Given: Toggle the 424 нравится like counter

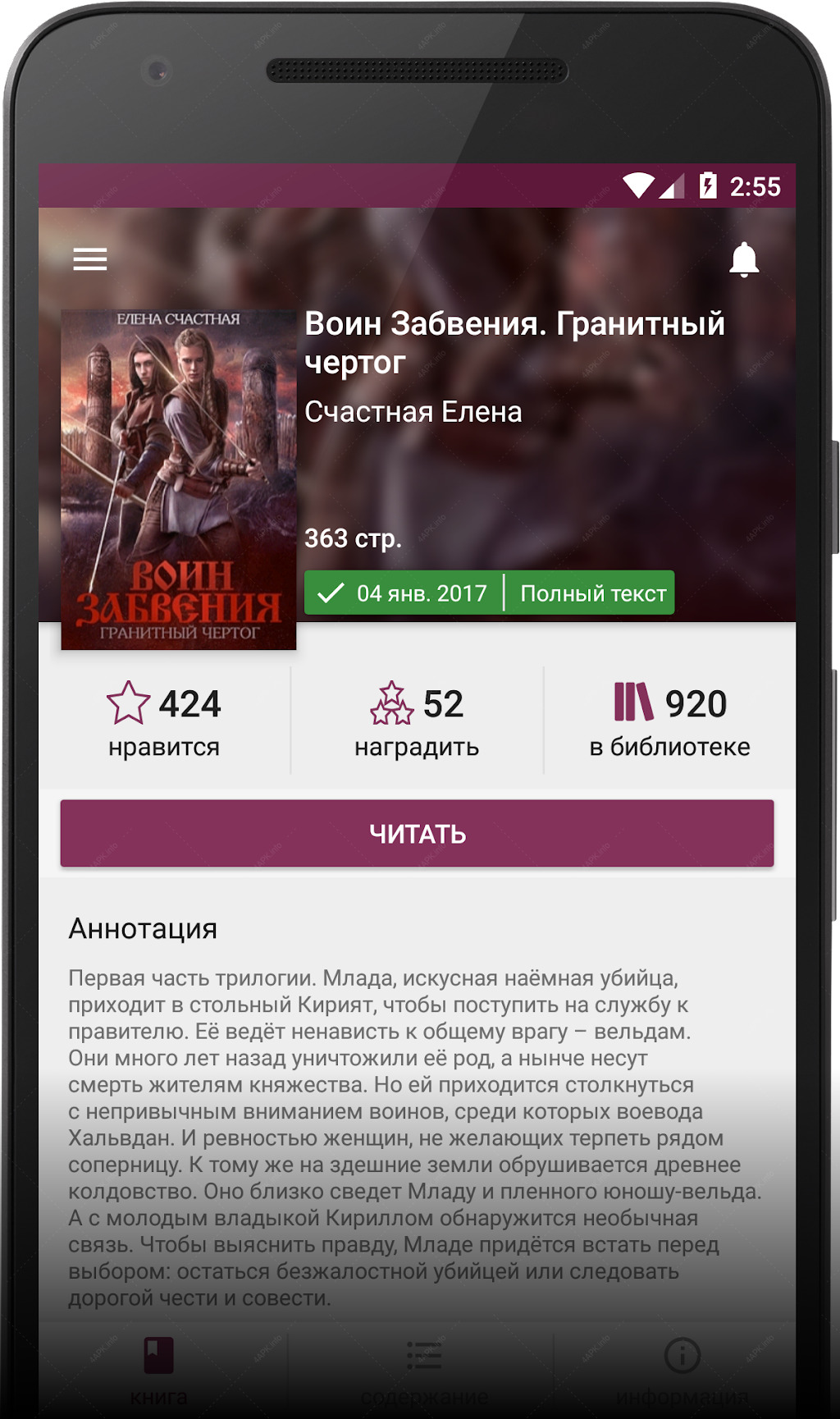Looking at the screenshot, I should click(164, 720).
